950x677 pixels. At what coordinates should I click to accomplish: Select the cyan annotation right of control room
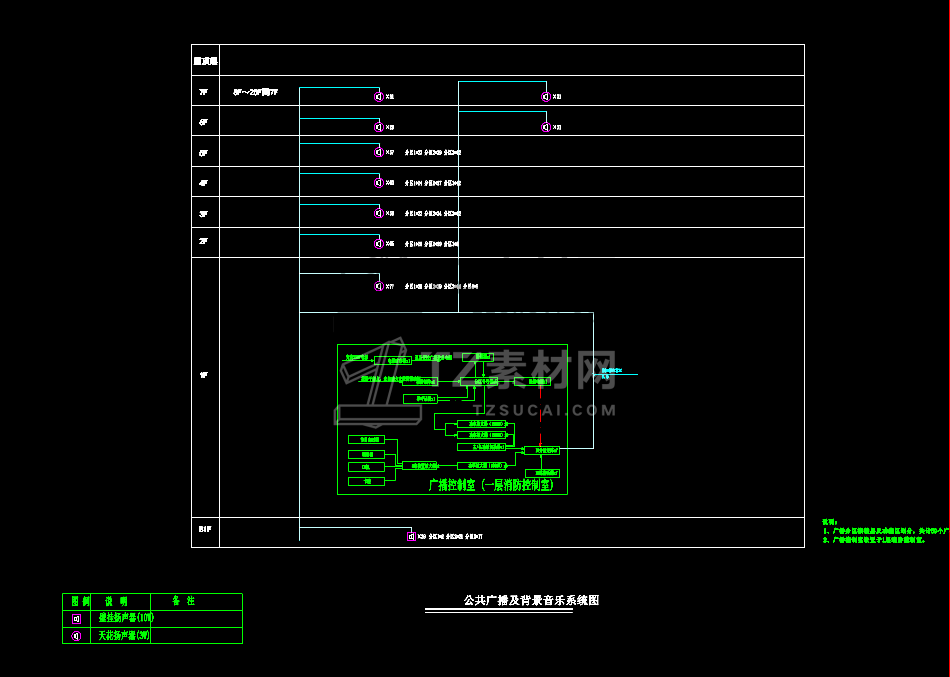click(611, 373)
